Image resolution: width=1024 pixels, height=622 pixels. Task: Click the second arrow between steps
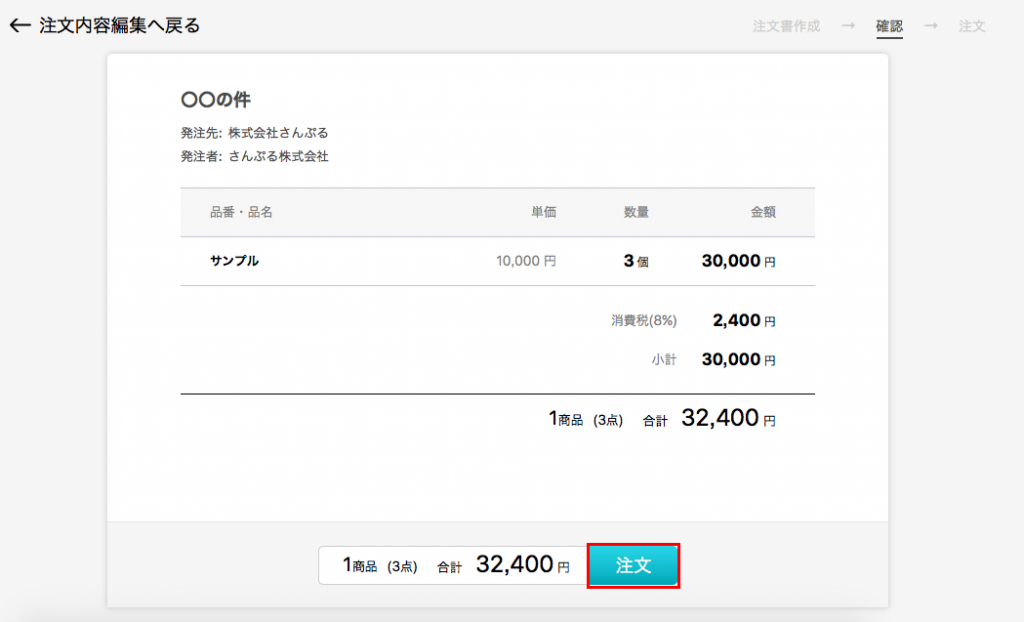click(931, 26)
